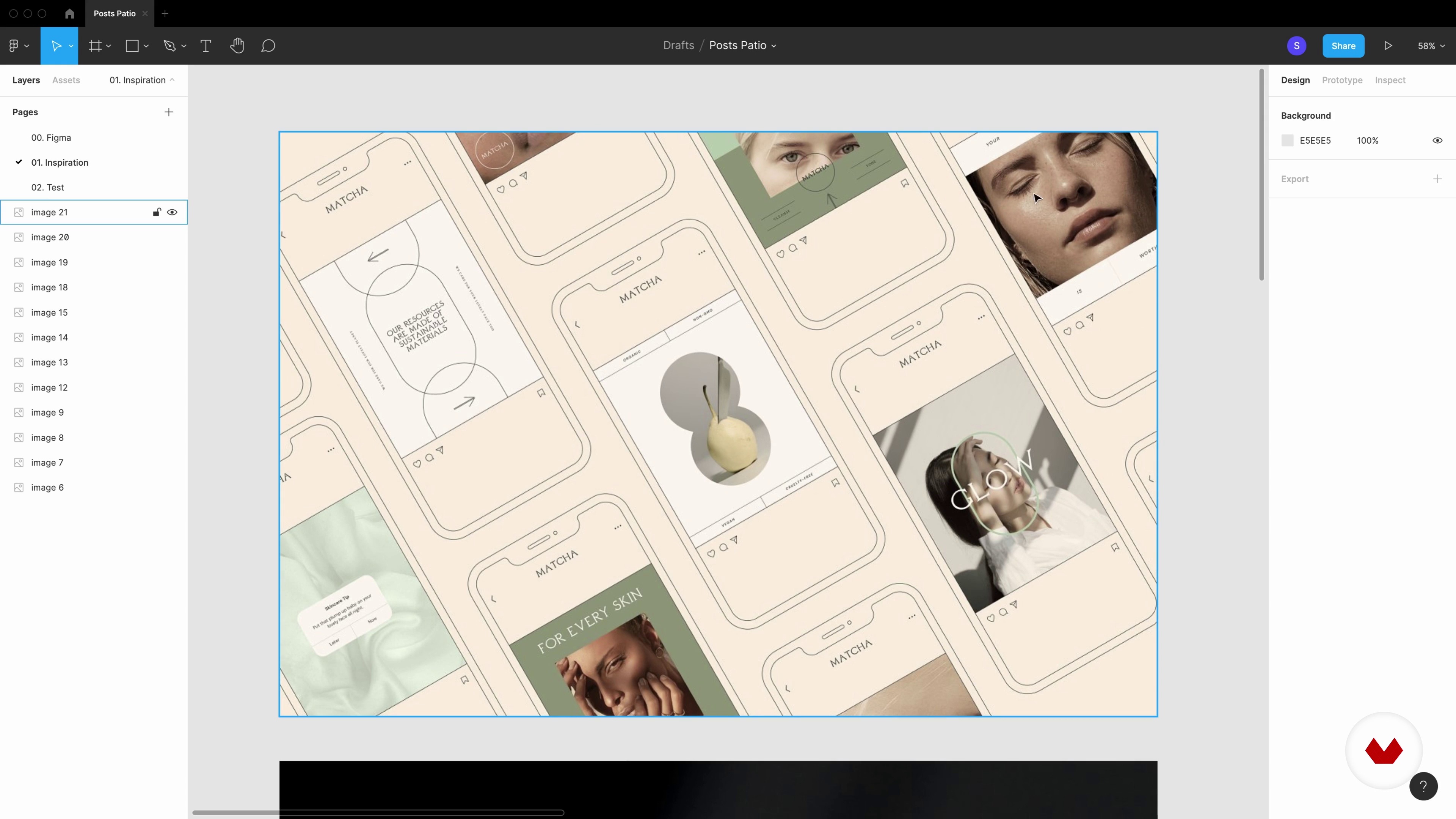Open the 01. Inspiration page
This screenshot has width=1456, height=819.
click(x=60, y=163)
